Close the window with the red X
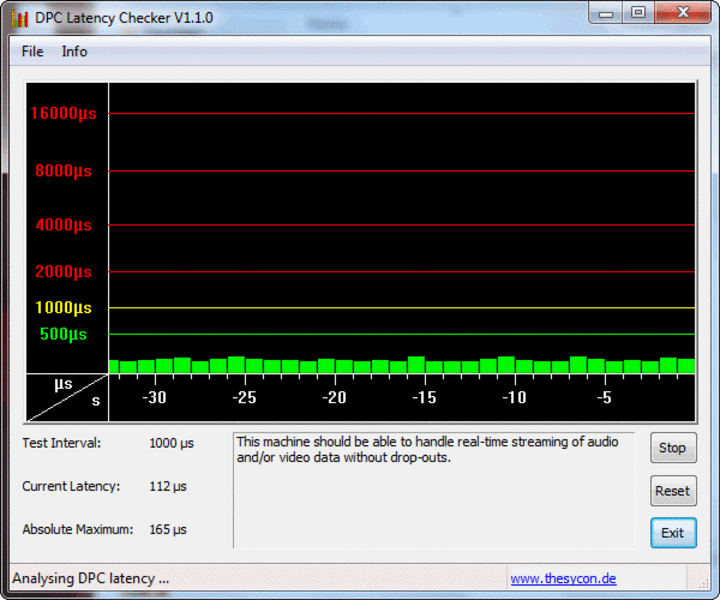The height and width of the screenshot is (600, 720). (682, 13)
